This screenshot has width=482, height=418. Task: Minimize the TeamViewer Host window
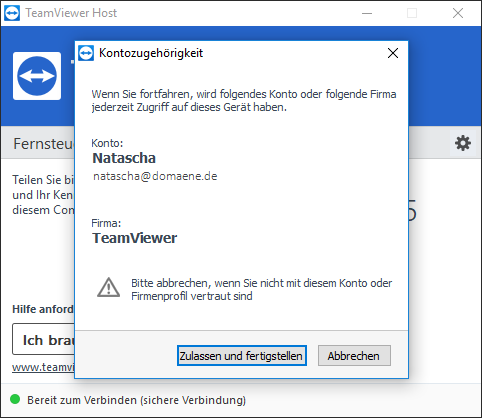(x=367, y=13)
